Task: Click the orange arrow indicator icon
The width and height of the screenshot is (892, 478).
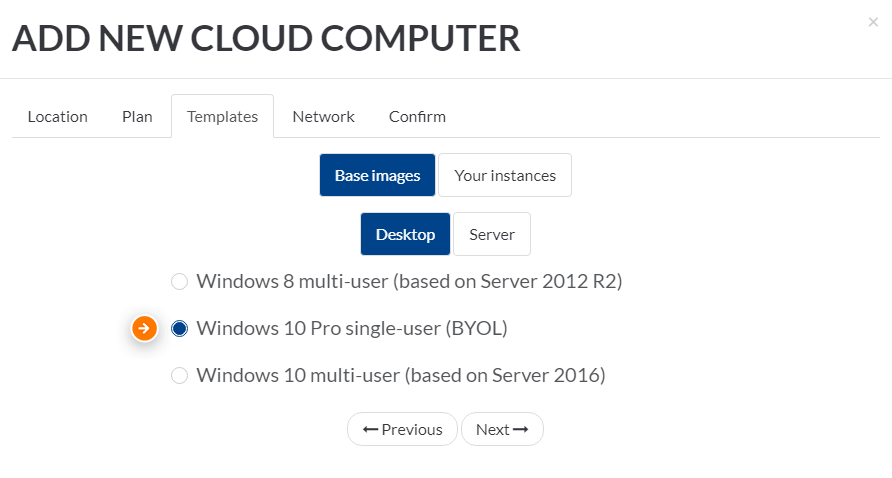Action: (x=144, y=328)
